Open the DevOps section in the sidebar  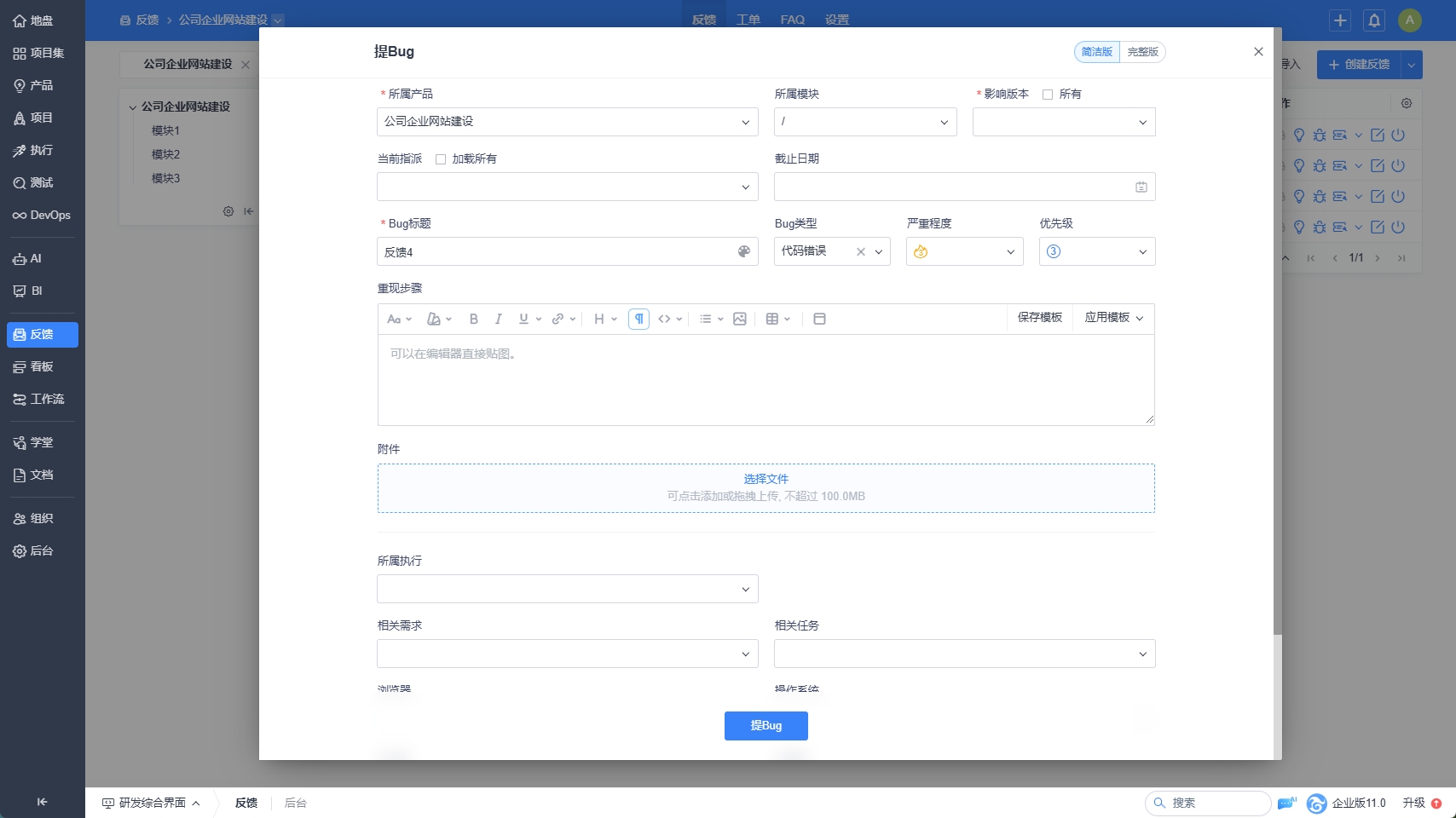click(42, 216)
